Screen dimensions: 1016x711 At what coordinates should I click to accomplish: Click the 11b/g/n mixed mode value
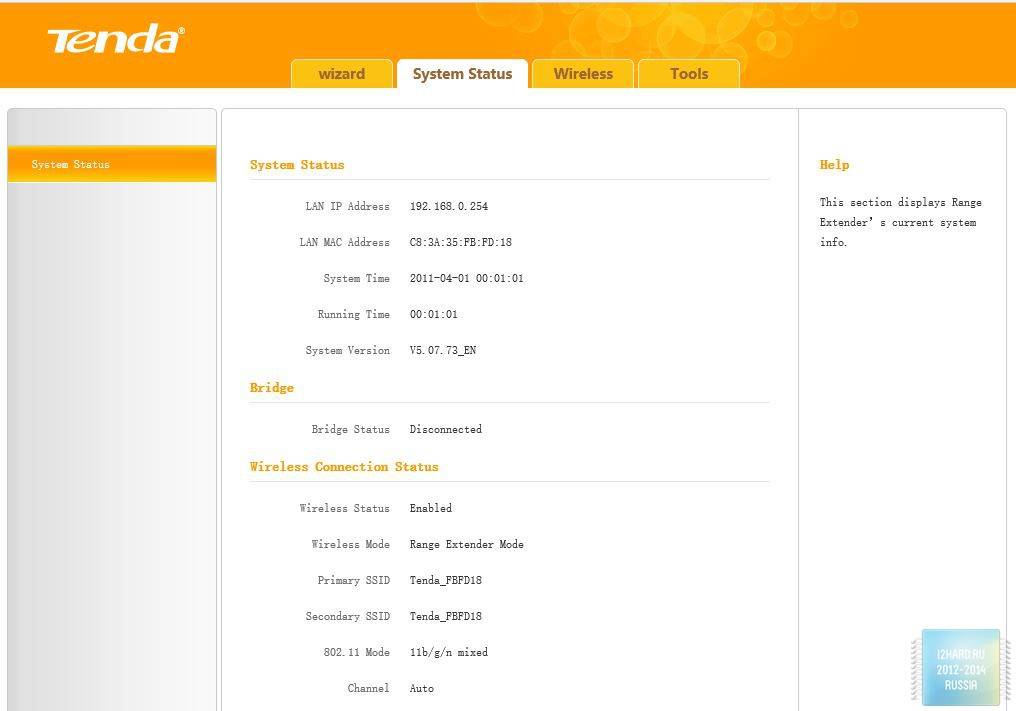point(449,653)
